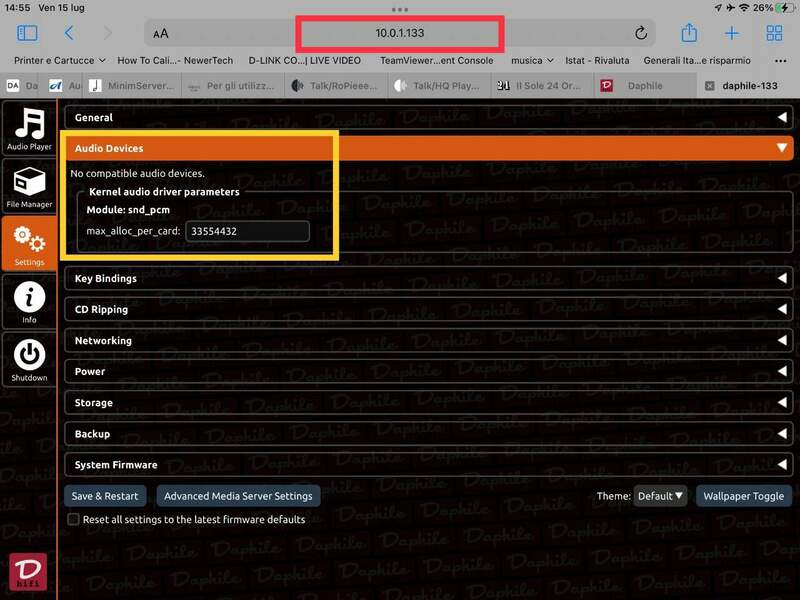Reload the page with Safari refresh icon
This screenshot has width=800, height=600.
pyautogui.click(x=640, y=34)
